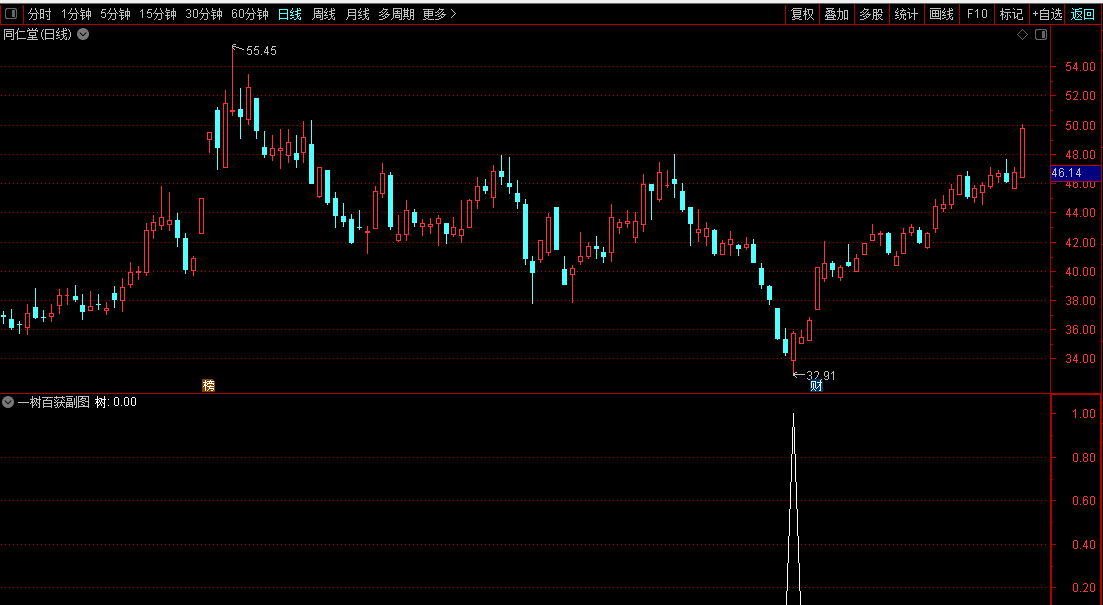Click 返回 to go back
Image resolution: width=1103 pixels, height=605 pixels.
[1083, 14]
